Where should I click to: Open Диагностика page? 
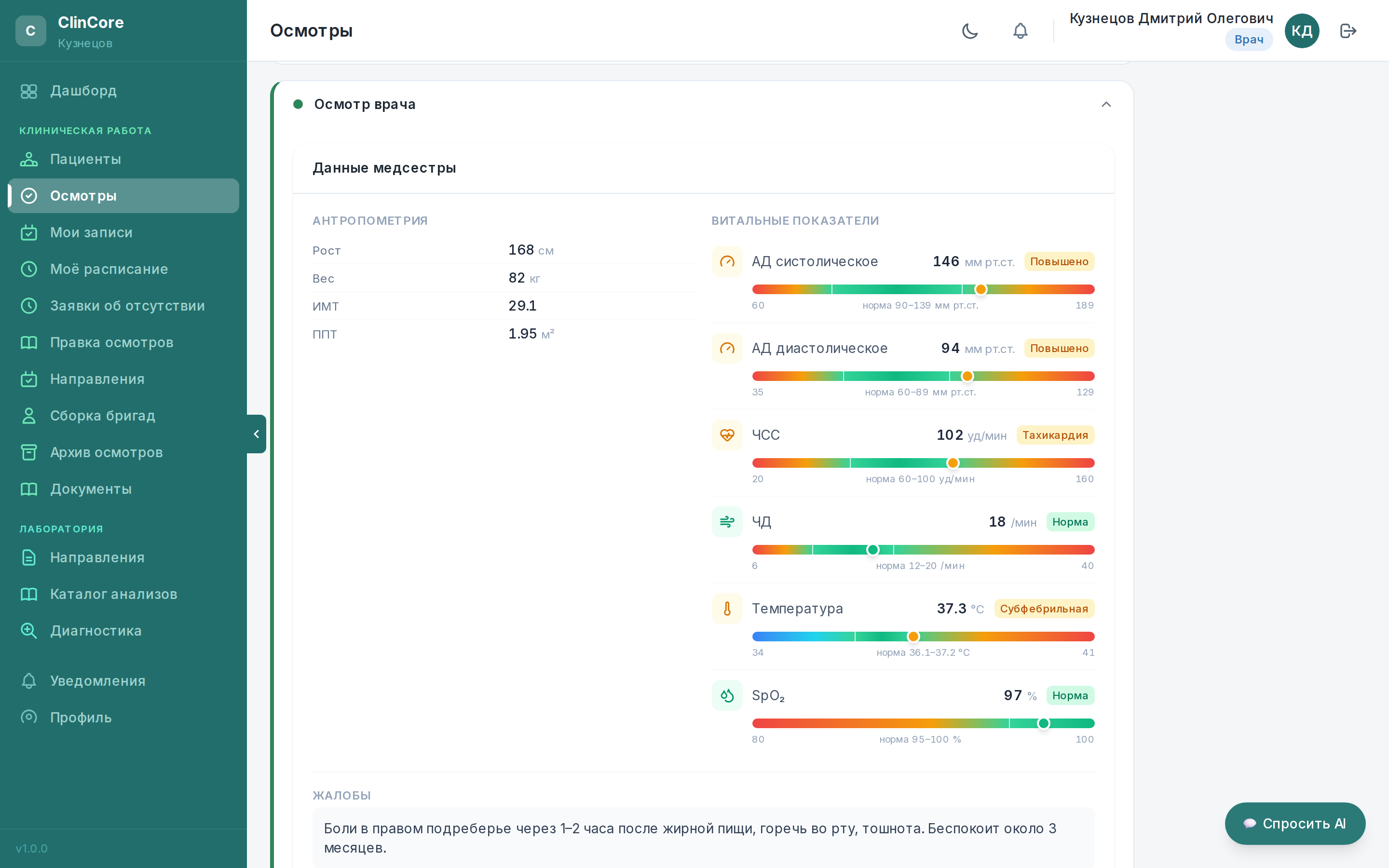[x=123, y=631]
